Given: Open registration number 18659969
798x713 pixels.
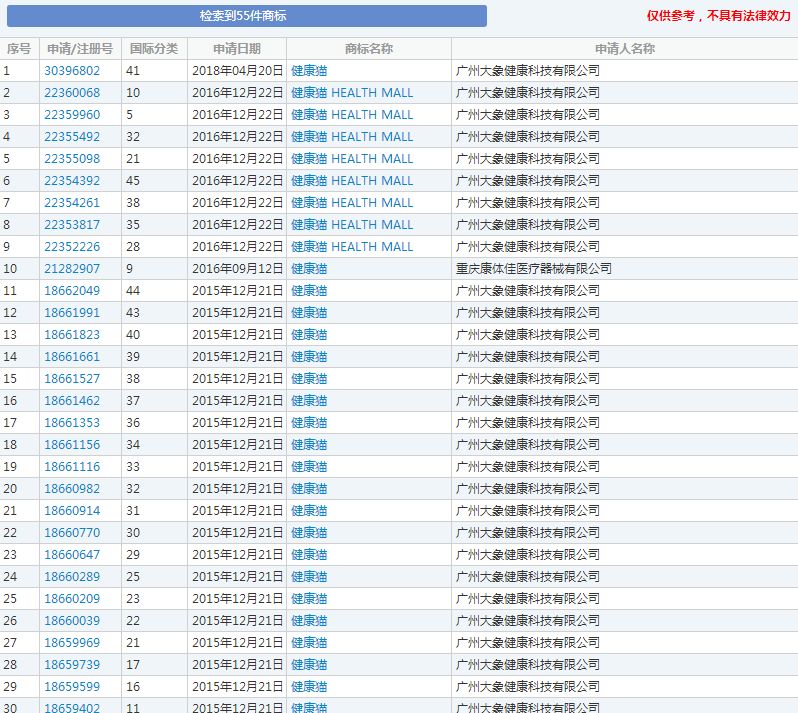Looking at the screenshot, I should [x=72, y=643].
